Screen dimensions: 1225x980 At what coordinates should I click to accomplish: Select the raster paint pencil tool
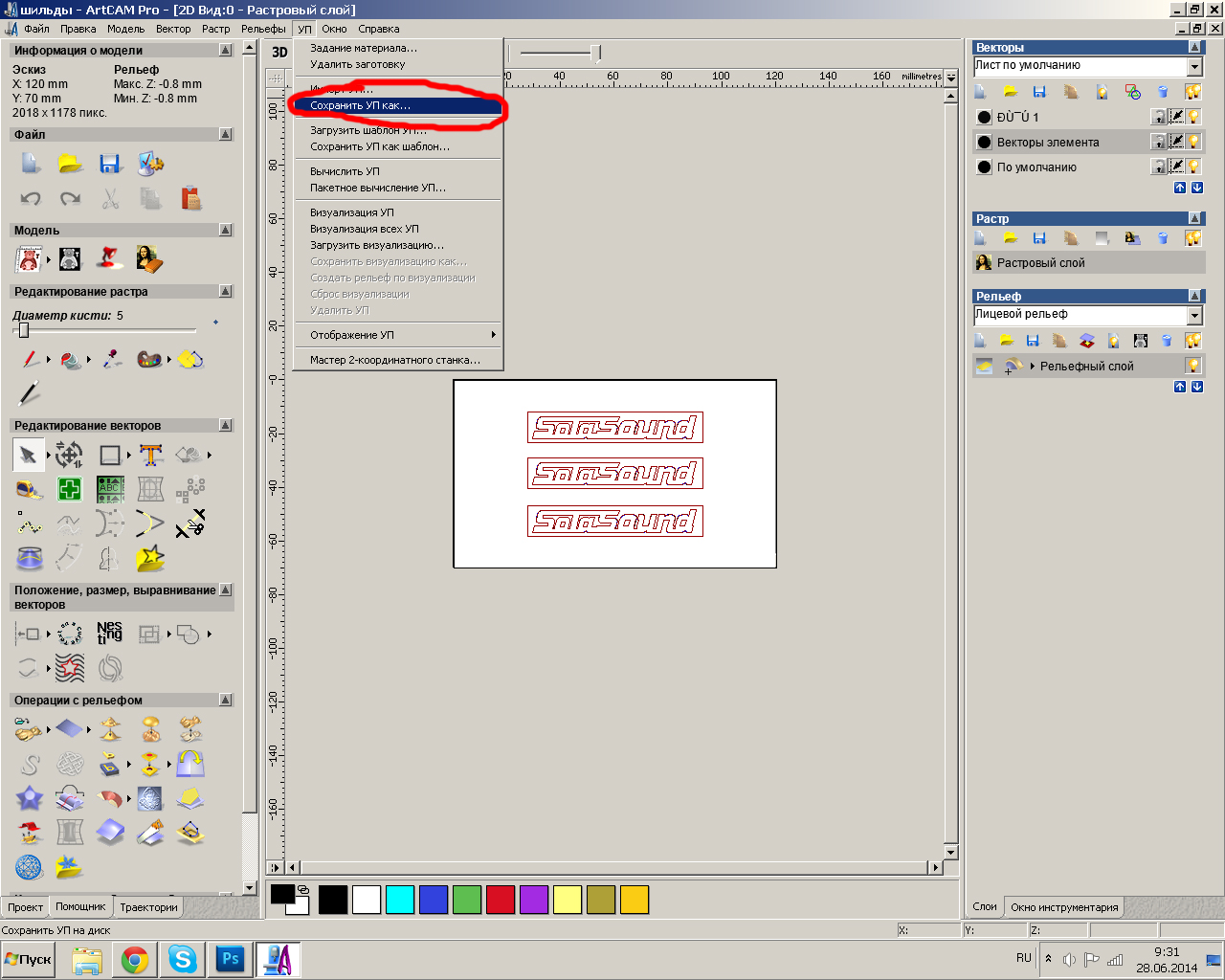(x=31, y=360)
